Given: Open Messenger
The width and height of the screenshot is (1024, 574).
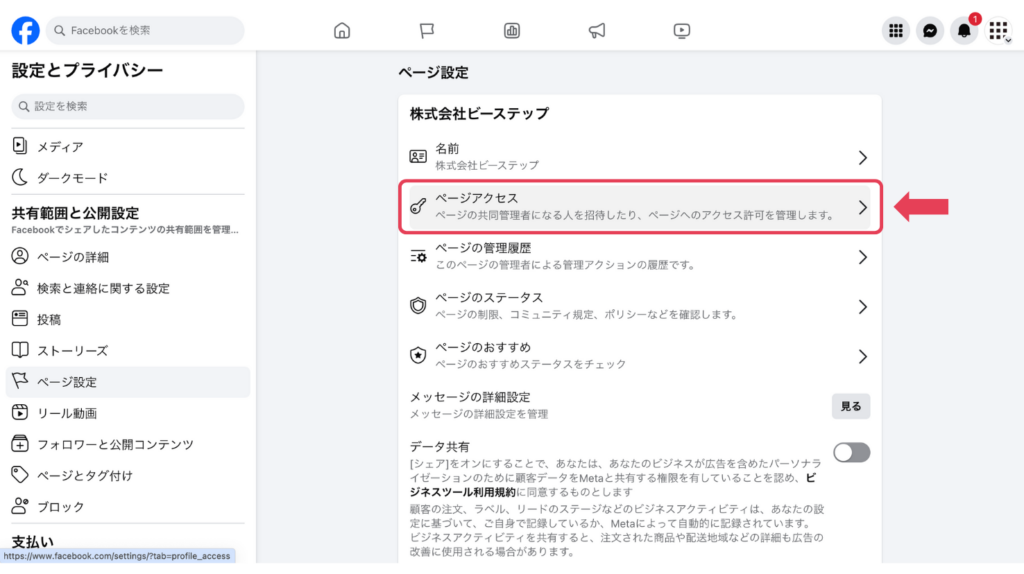Looking at the screenshot, I should [929, 31].
